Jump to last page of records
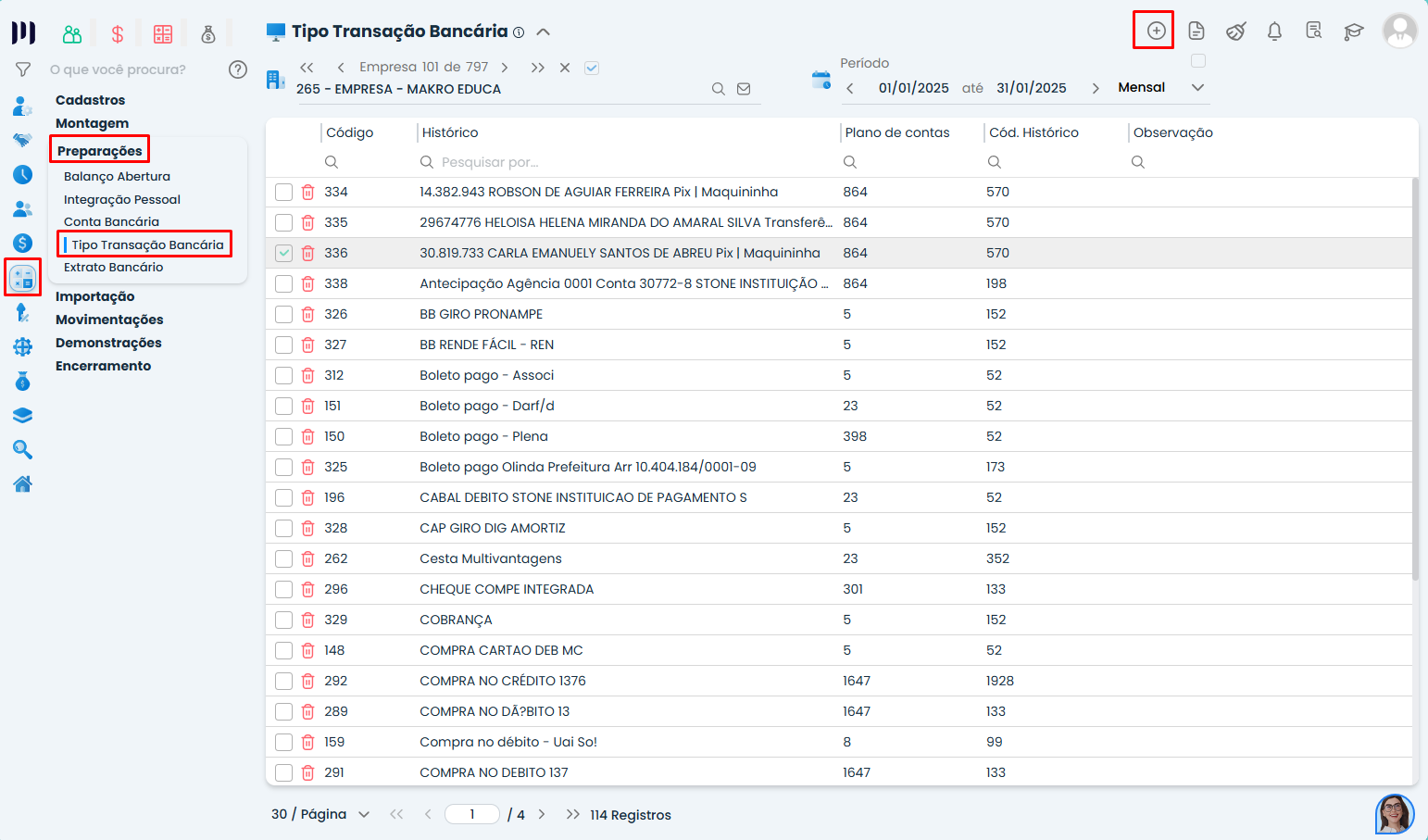Image resolution: width=1428 pixels, height=840 pixels. [572, 814]
